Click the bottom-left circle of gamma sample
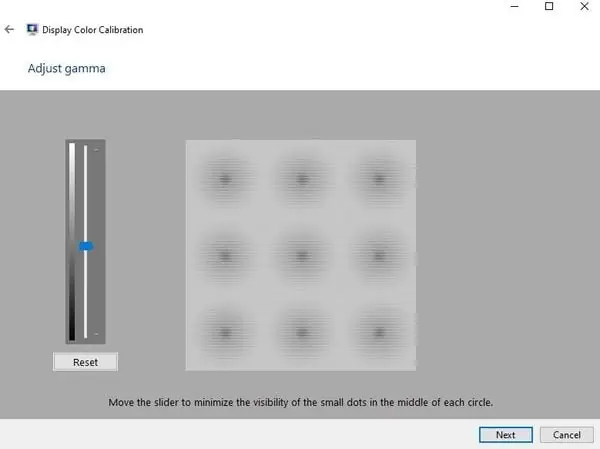The width and height of the screenshot is (600, 449). [225, 332]
